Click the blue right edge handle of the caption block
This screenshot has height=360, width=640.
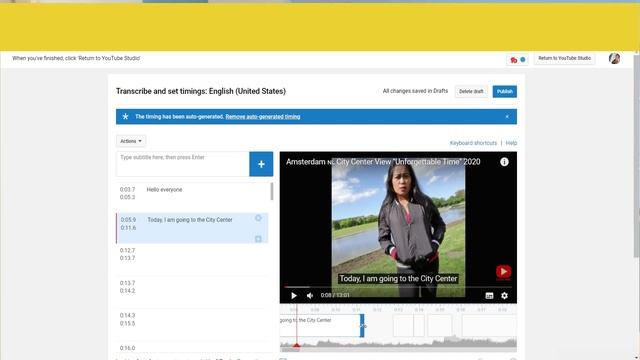tap(362, 325)
